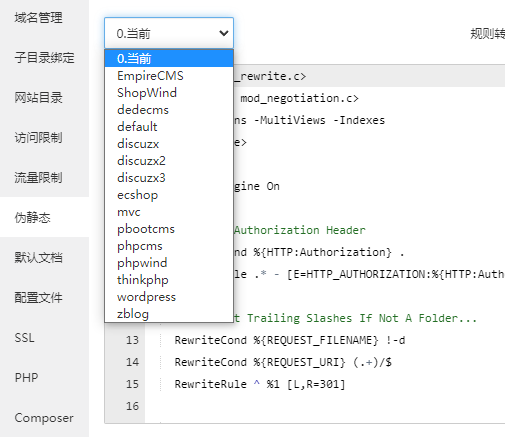Go to the 流量限制 tab

[44, 177]
